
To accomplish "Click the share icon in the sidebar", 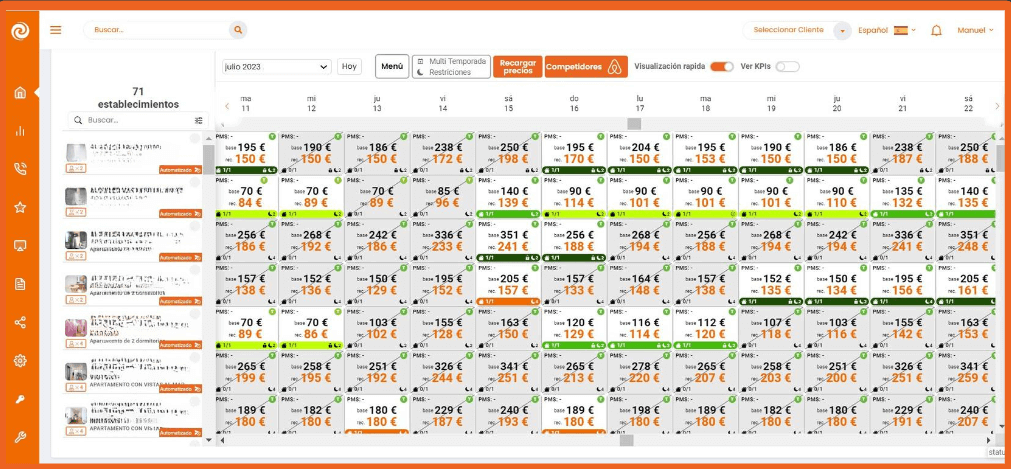I will pyautogui.click(x=20, y=322).
